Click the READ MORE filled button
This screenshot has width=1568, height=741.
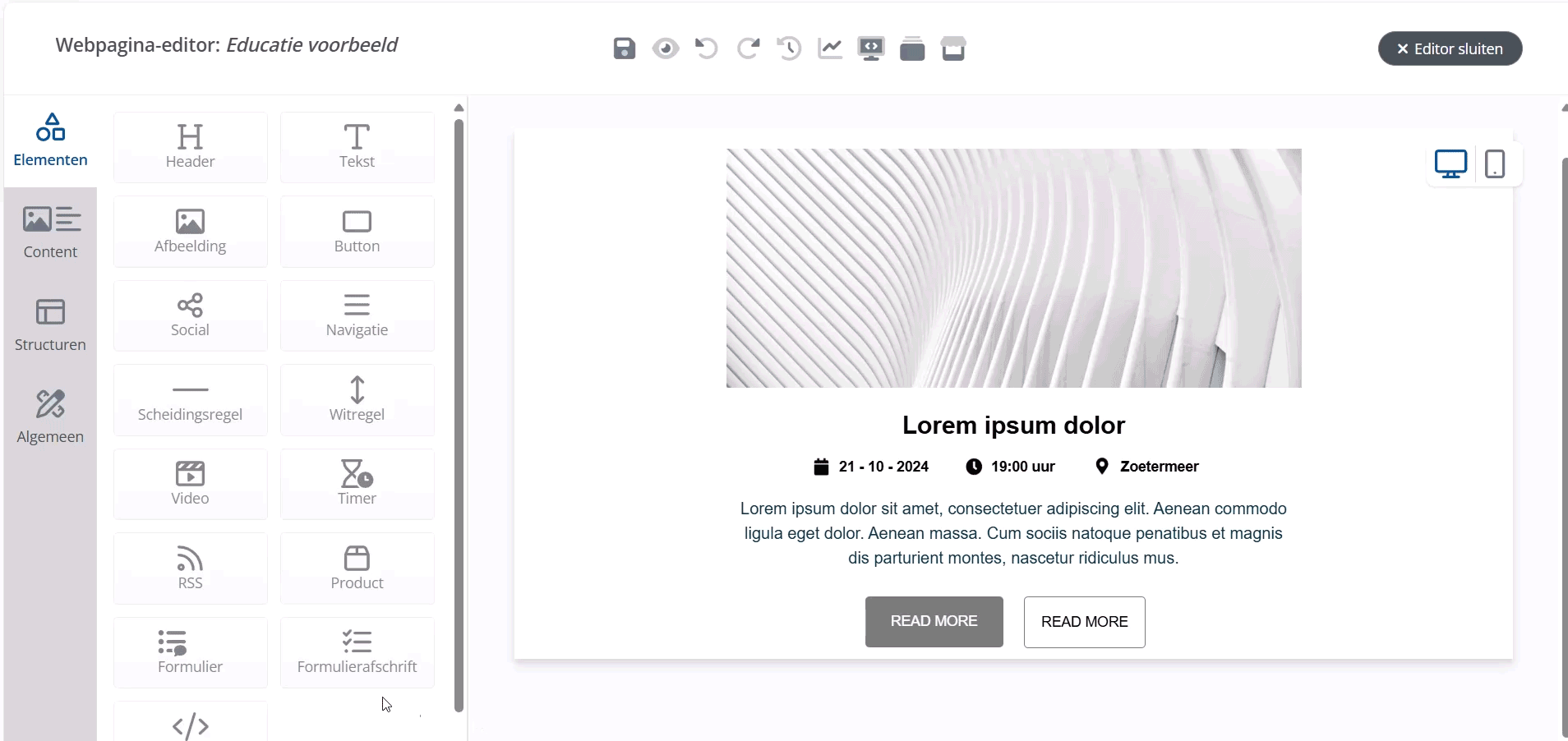pos(934,622)
